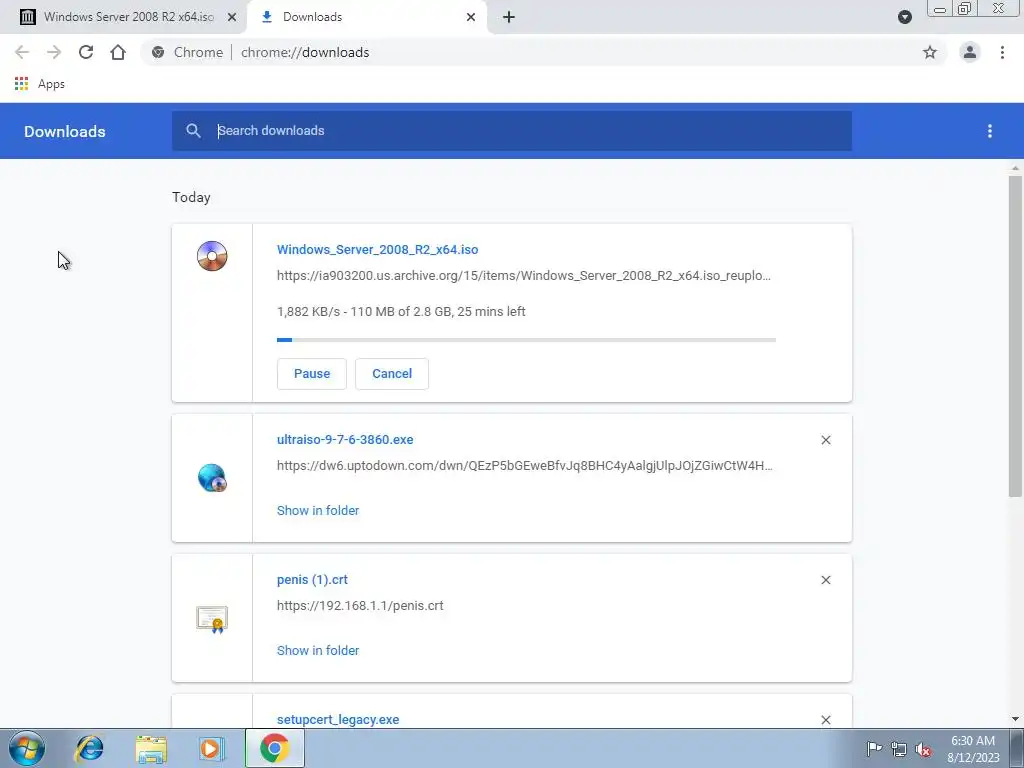Click the scrollbar down arrow
This screenshot has width=1024, height=768.
[1015, 719]
